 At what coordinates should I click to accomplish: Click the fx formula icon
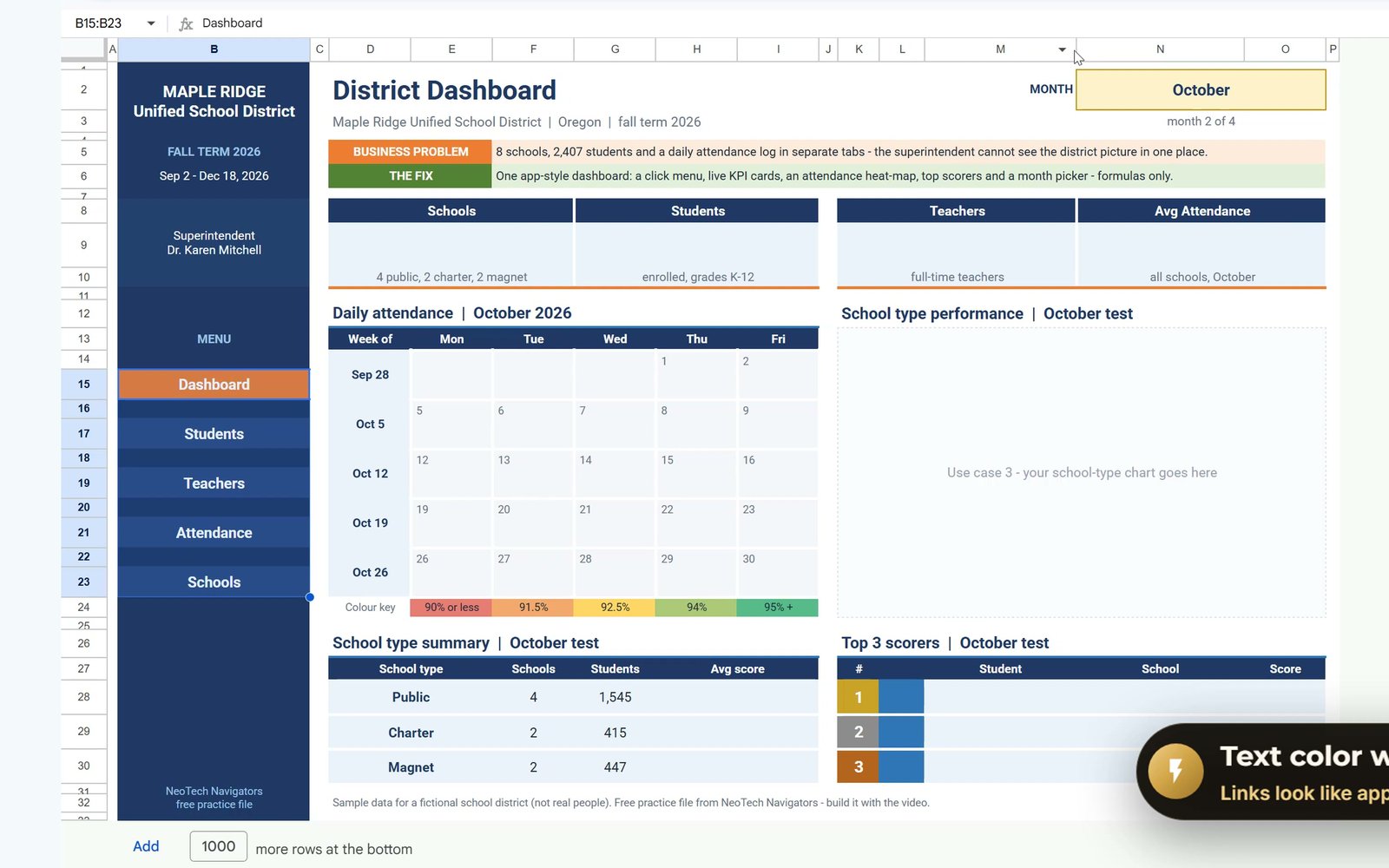click(x=186, y=23)
